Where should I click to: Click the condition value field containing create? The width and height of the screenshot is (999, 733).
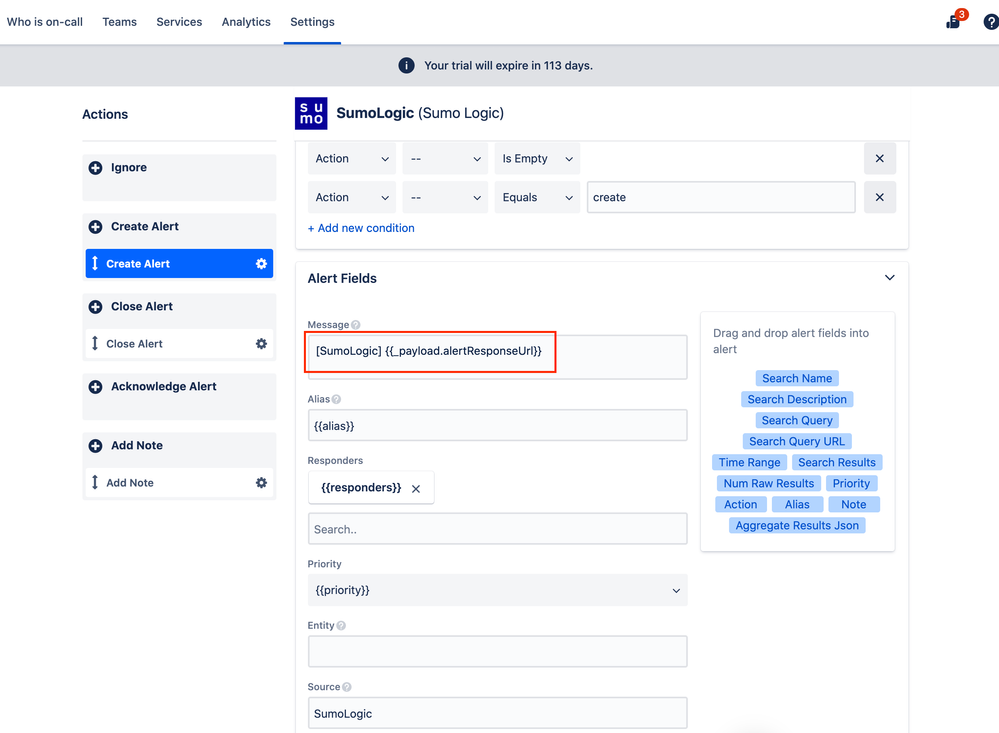[x=721, y=198]
